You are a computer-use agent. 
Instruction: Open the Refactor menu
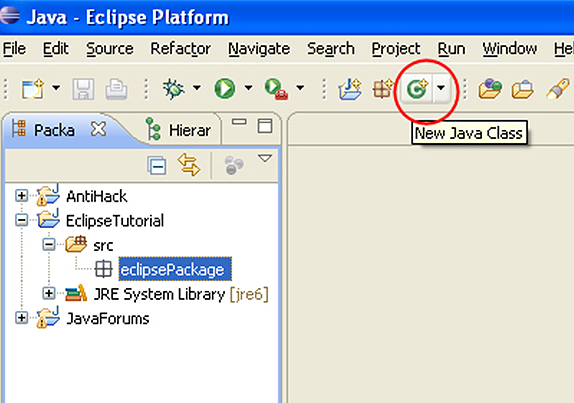tap(180, 49)
